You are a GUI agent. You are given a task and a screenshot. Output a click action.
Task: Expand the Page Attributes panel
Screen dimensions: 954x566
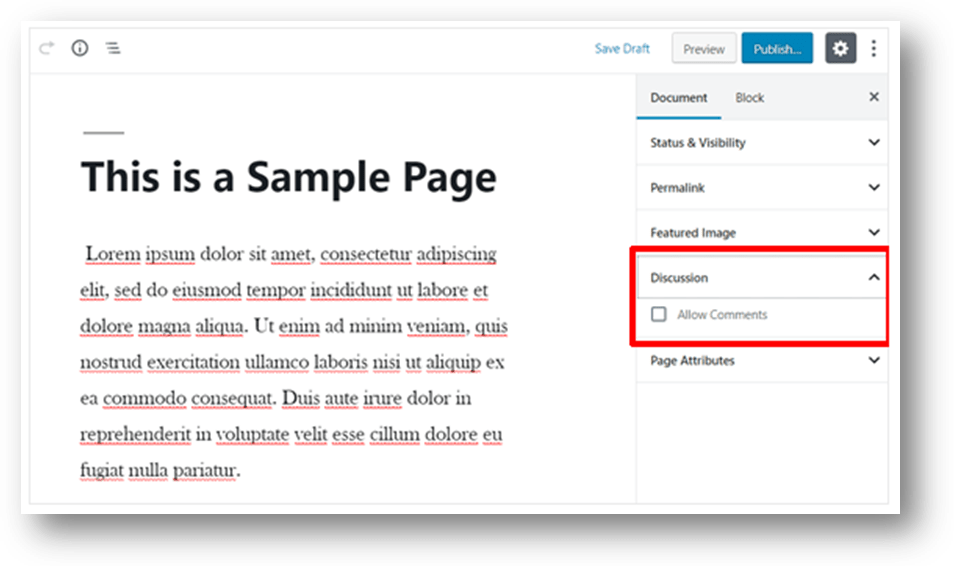point(762,360)
